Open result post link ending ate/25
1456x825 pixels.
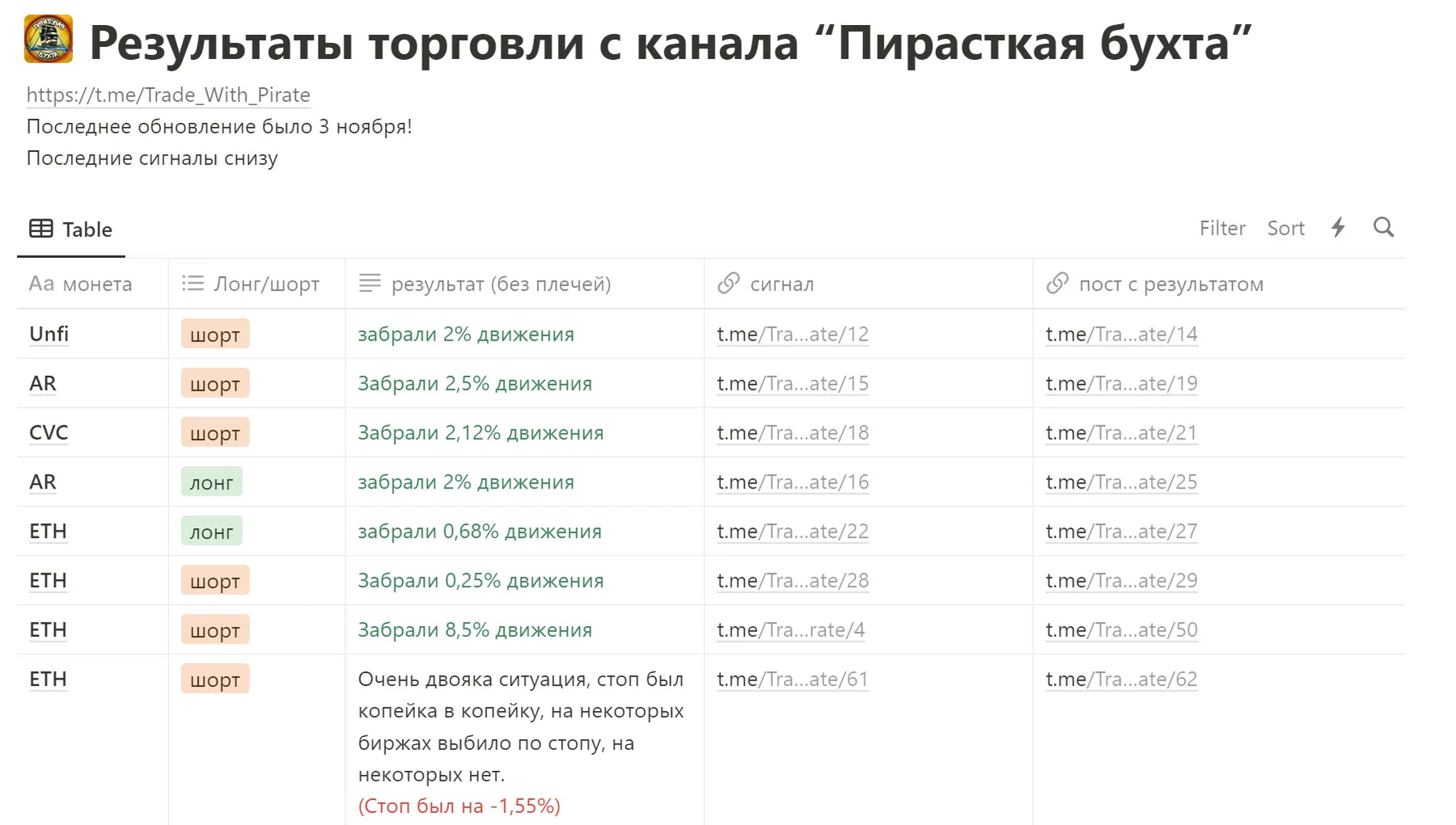coord(1121,482)
